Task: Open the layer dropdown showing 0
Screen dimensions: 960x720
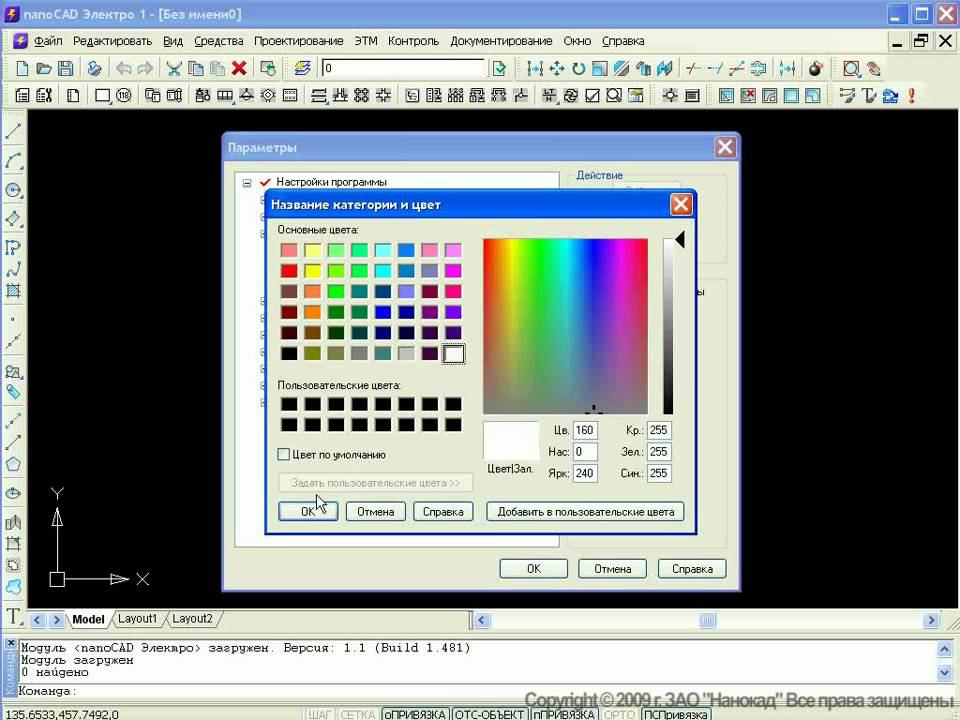Action: pos(405,68)
